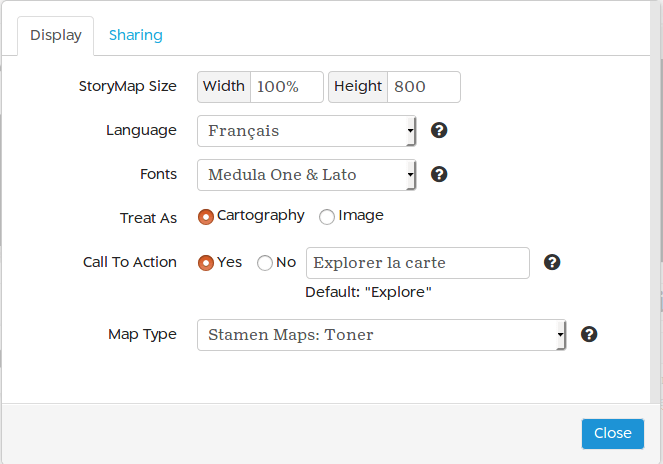663x464 pixels.
Task: Switch to the Display tab
Action: click(x=56, y=36)
